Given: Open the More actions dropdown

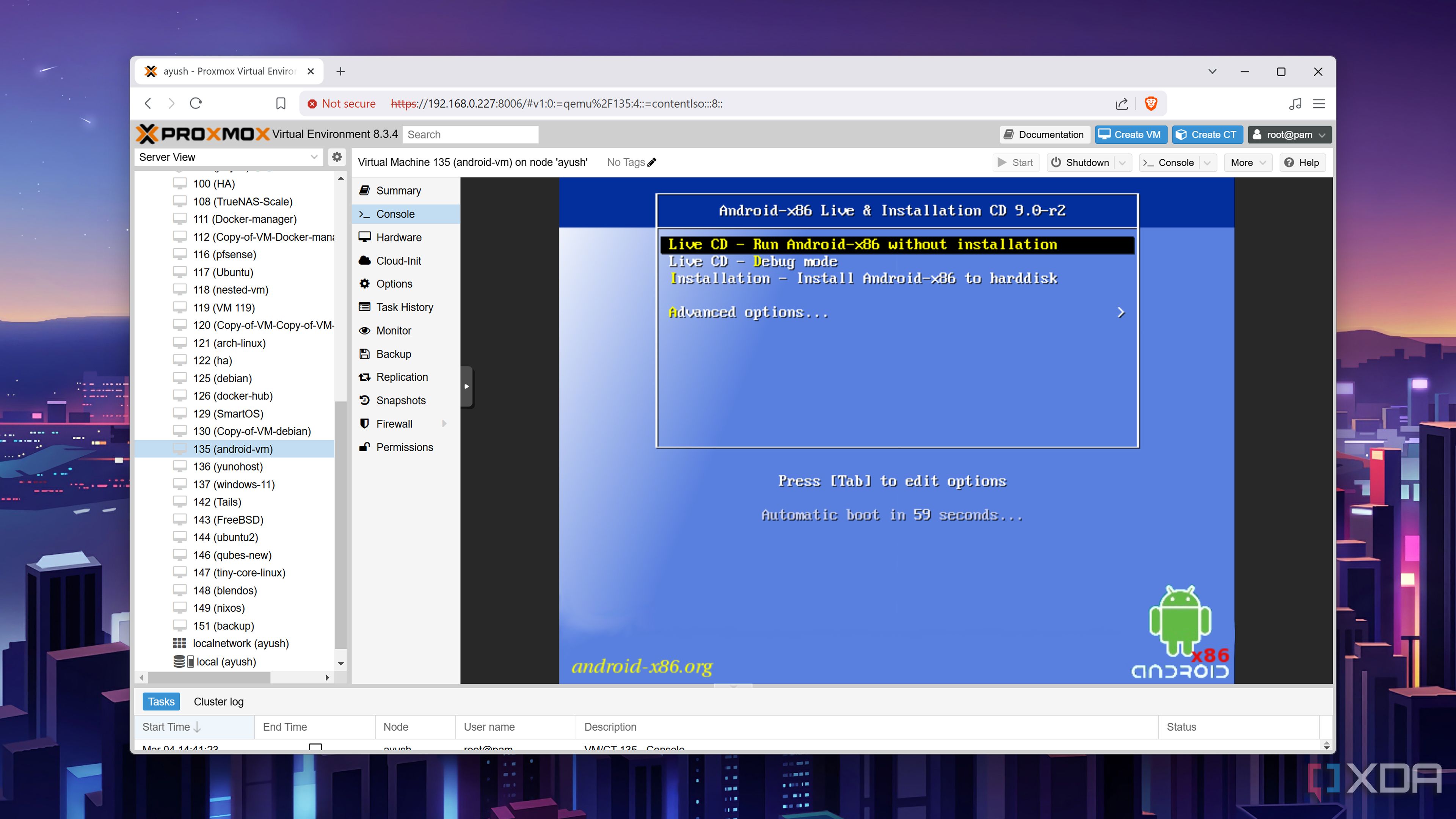Looking at the screenshot, I should 1247,163.
